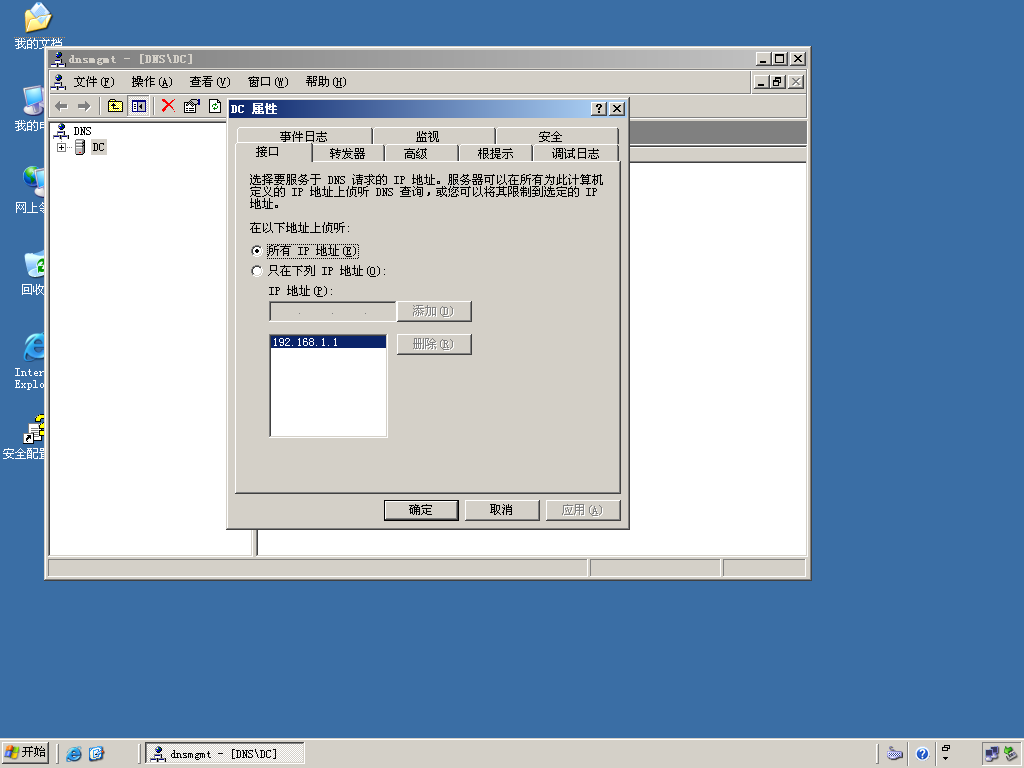Open the 操作 menu
The width and height of the screenshot is (1024, 768).
tap(152, 82)
